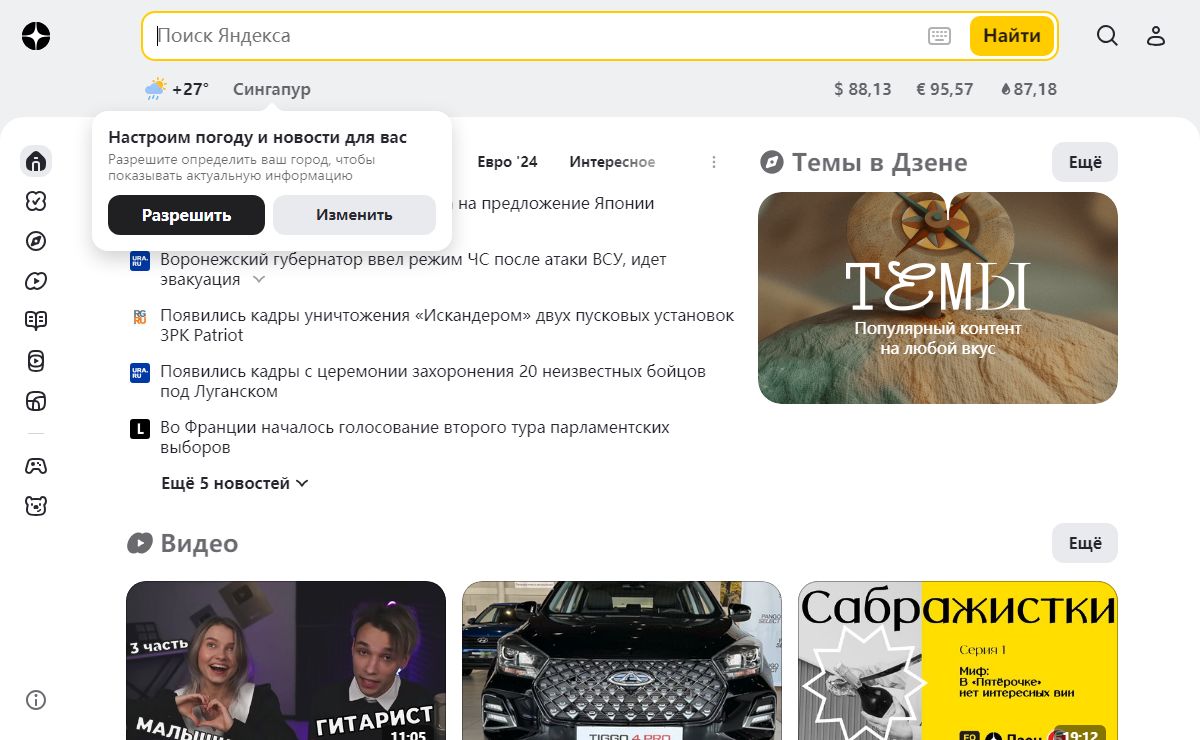Open the ГИТАРИСТ video thumbnail
The height and width of the screenshot is (740, 1200).
(x=286, y=661)
